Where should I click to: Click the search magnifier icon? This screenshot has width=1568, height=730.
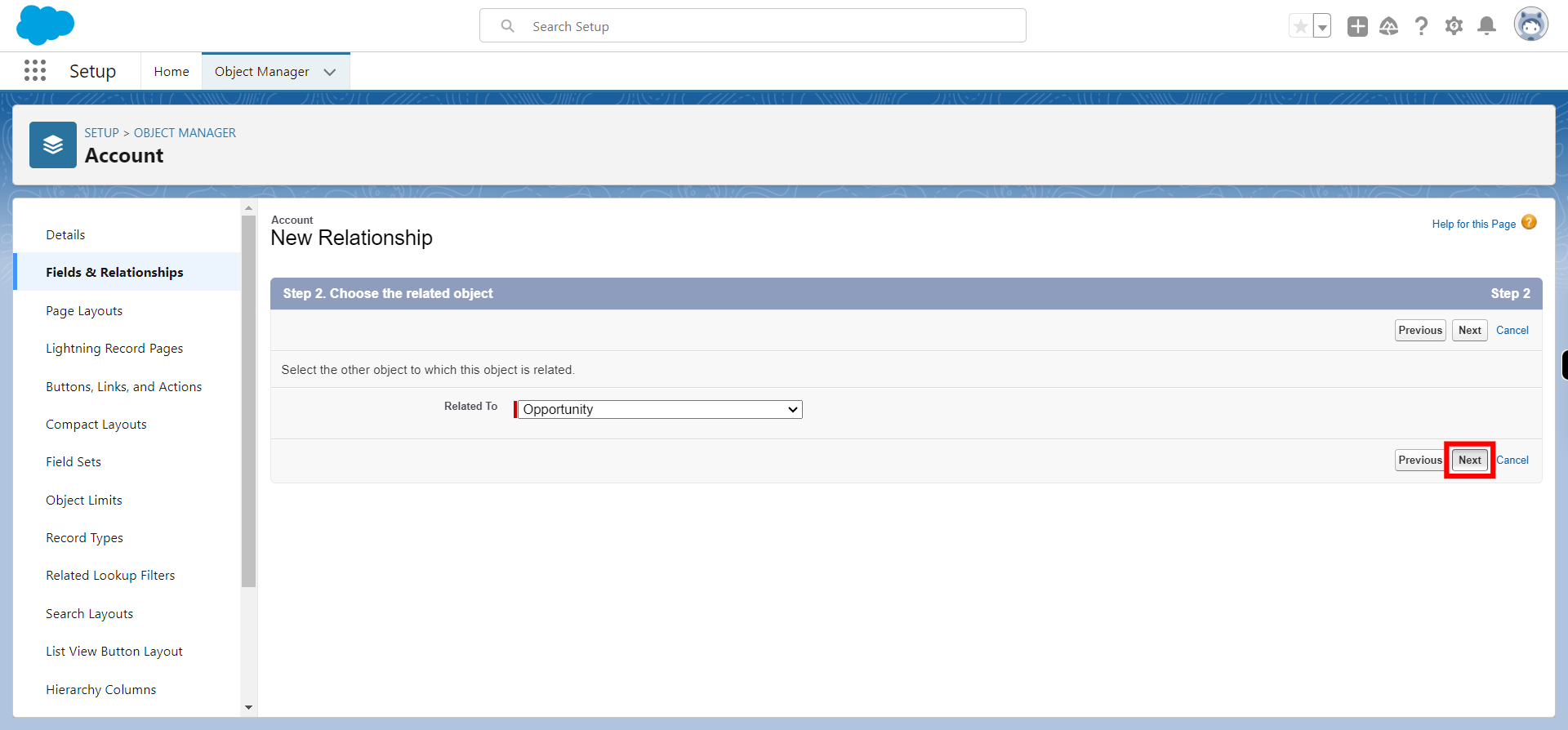point(508,26)
